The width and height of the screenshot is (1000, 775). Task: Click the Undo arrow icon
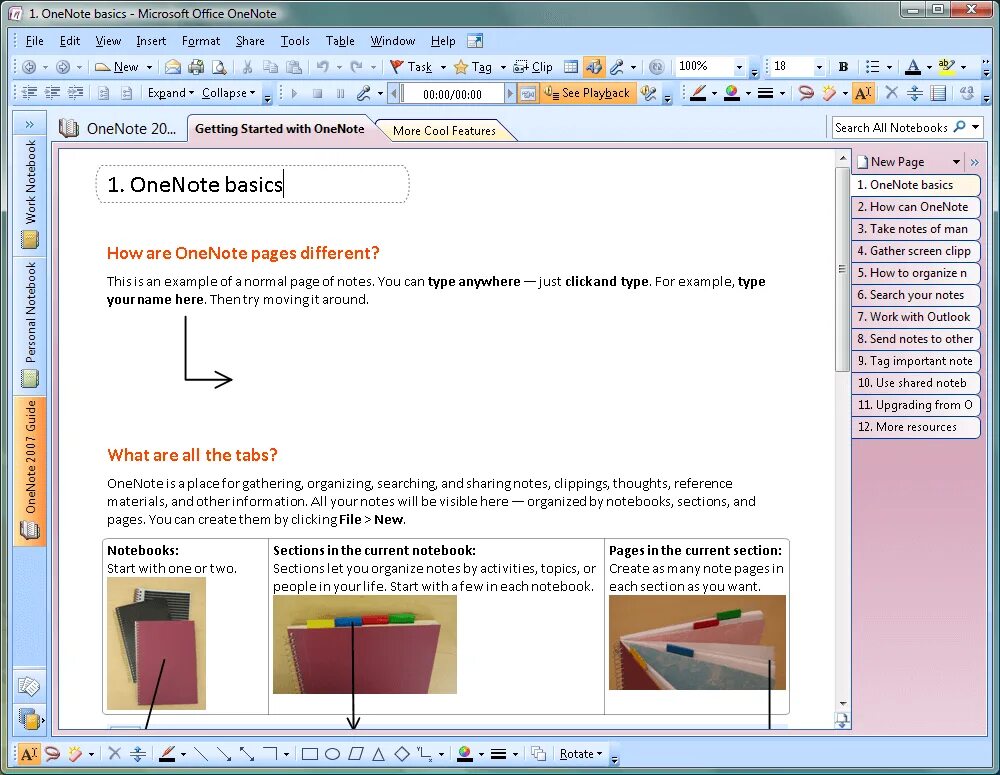[323, 67]
